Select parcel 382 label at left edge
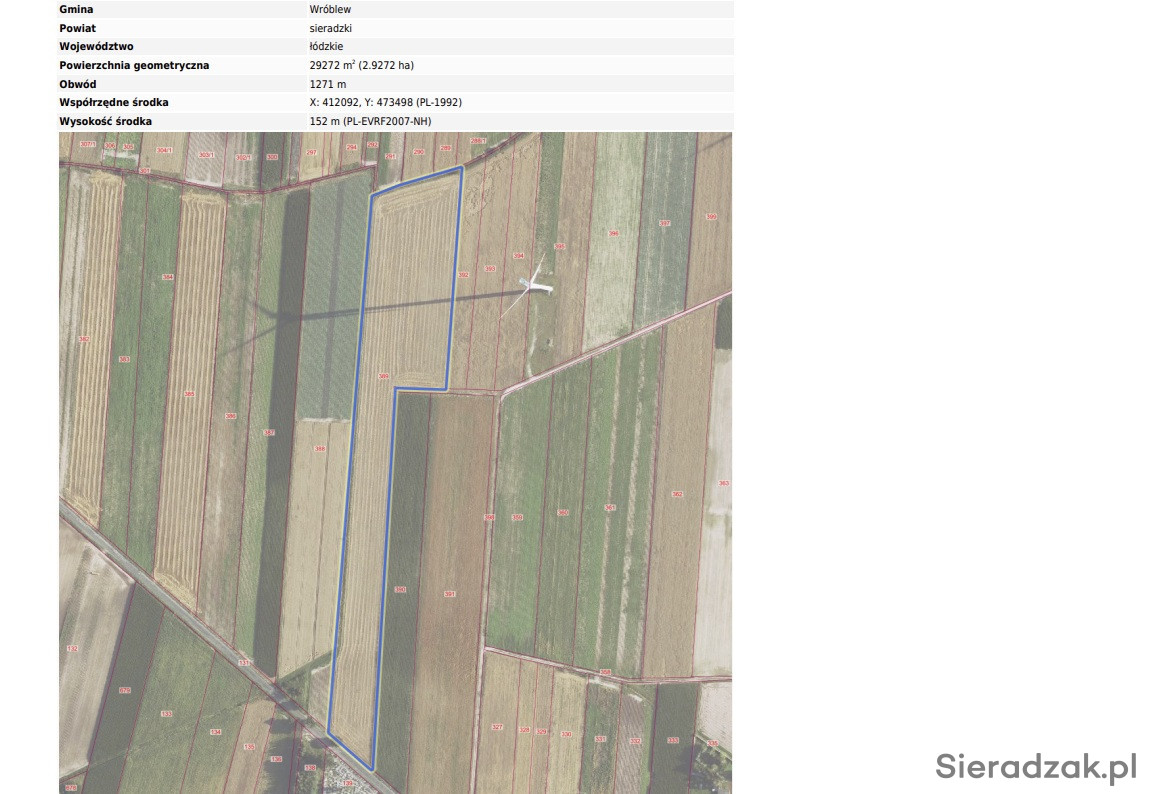Image resolution: width=1152 pixels, height=794 pixels. (84, 339)
